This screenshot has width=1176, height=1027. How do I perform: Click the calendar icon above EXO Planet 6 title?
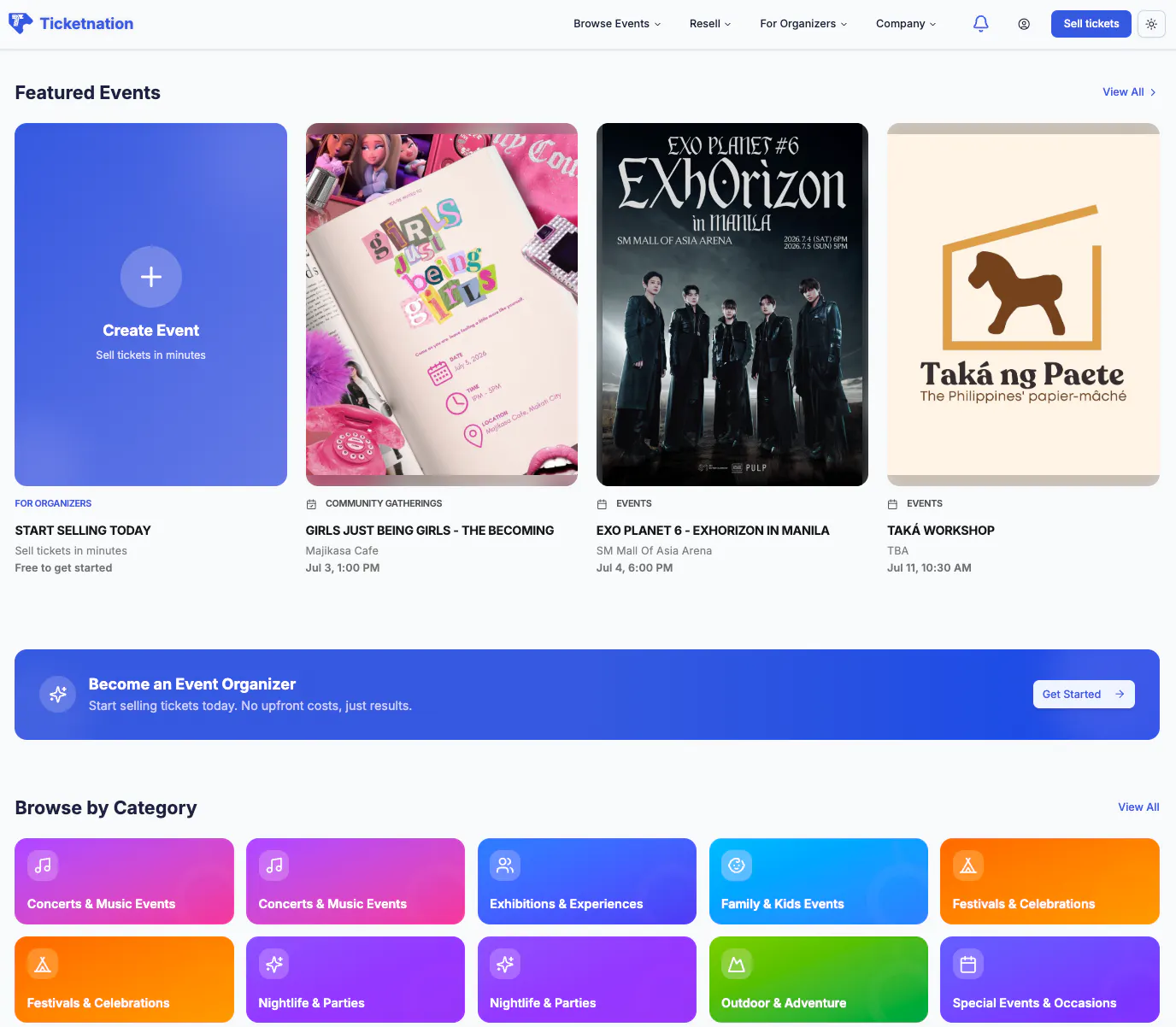[603, 504]
